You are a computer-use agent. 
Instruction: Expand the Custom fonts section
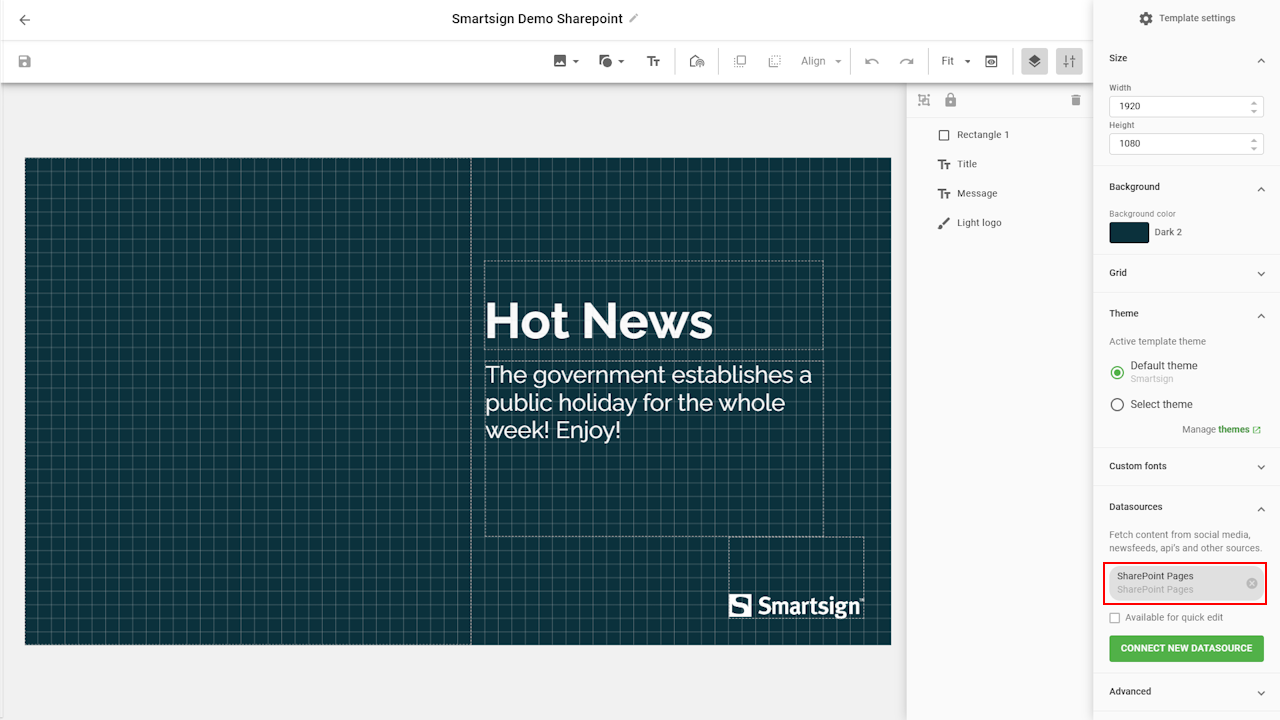(x=1185, y=466)
